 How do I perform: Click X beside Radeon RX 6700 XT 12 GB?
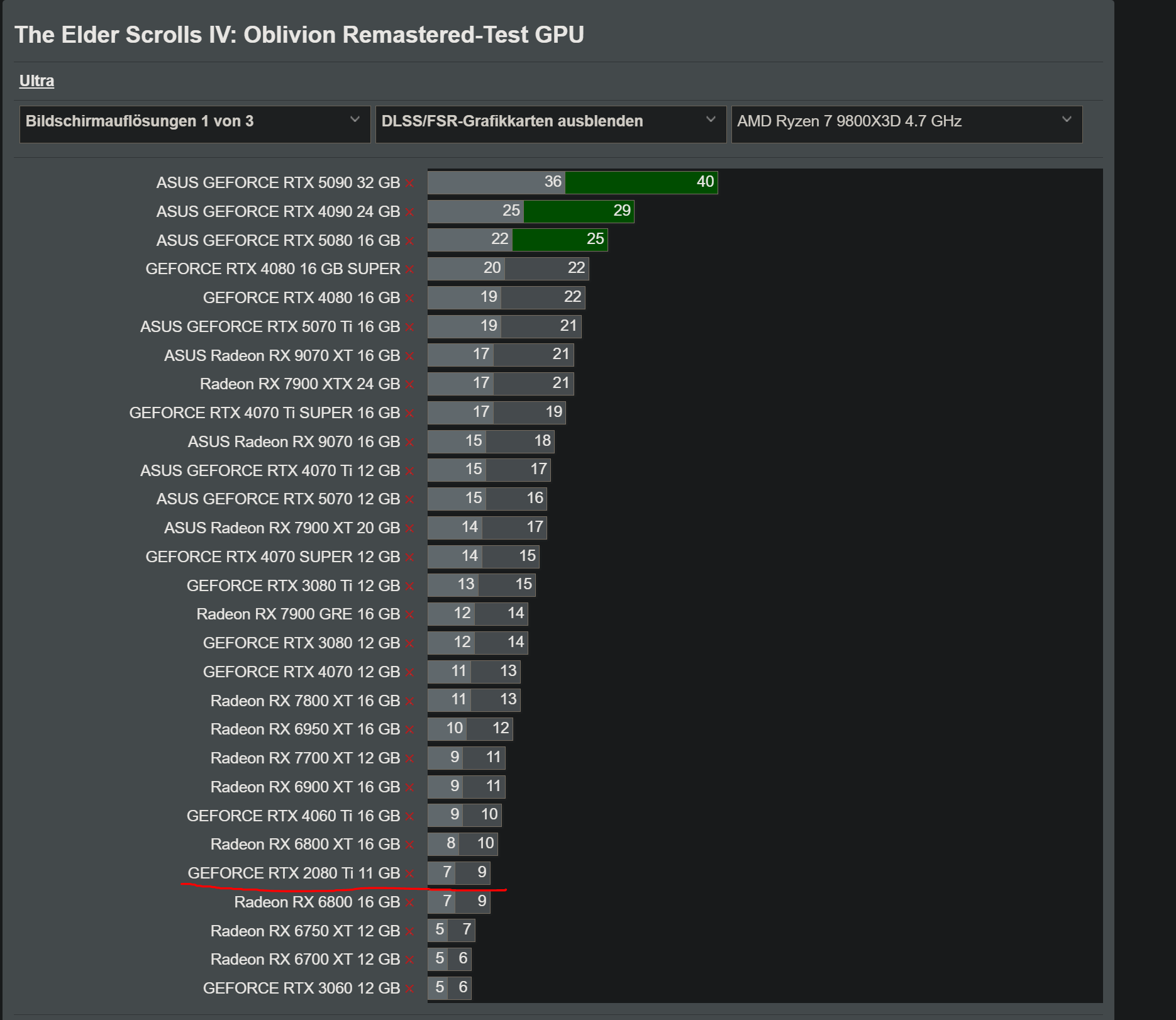(x=410, y=960)
